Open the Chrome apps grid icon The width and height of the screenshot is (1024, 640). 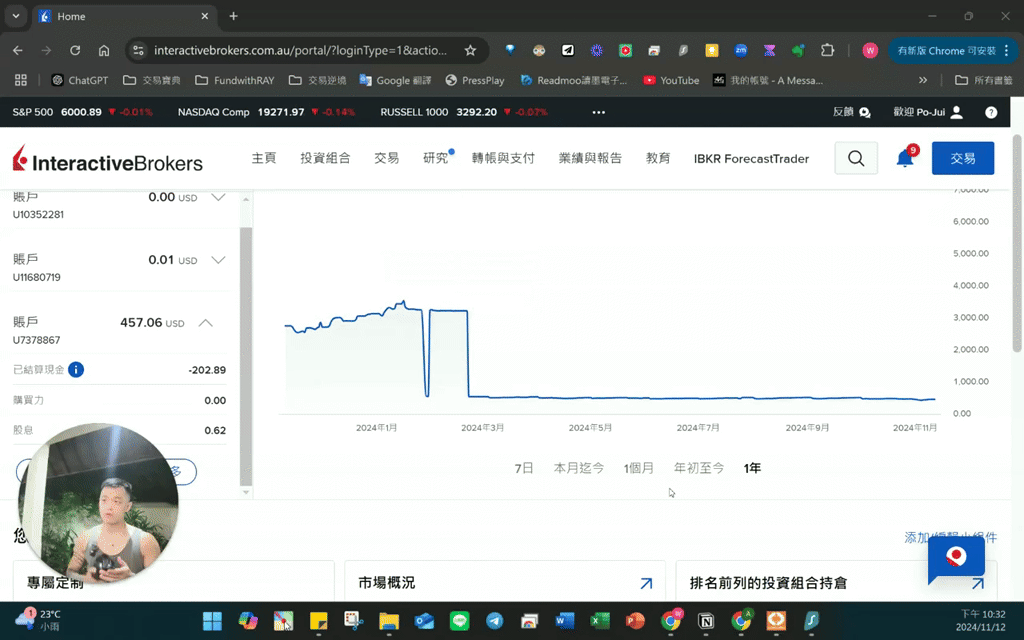coord(21,80)
